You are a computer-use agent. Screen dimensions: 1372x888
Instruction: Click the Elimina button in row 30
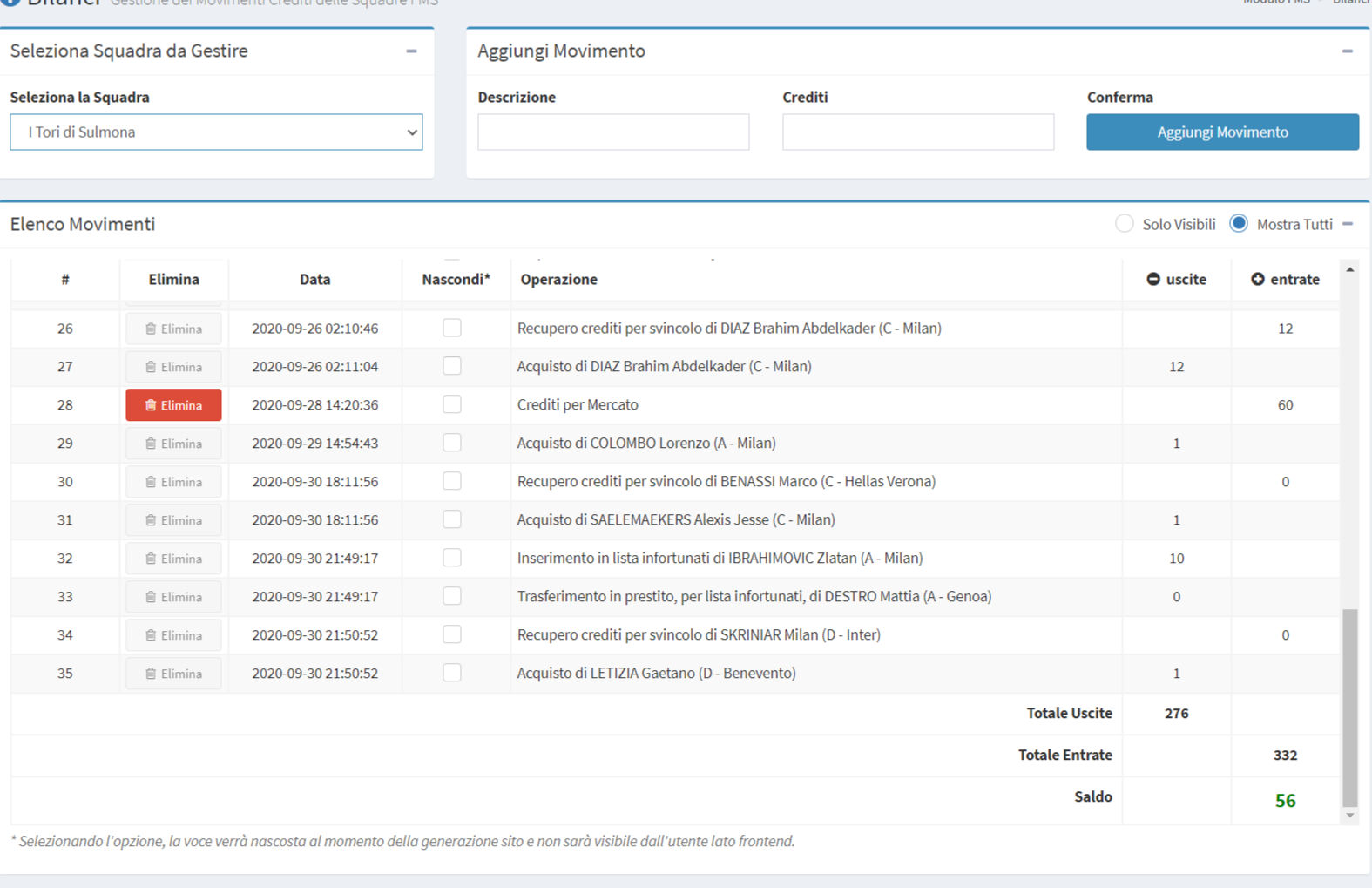(x=173, y=482)
